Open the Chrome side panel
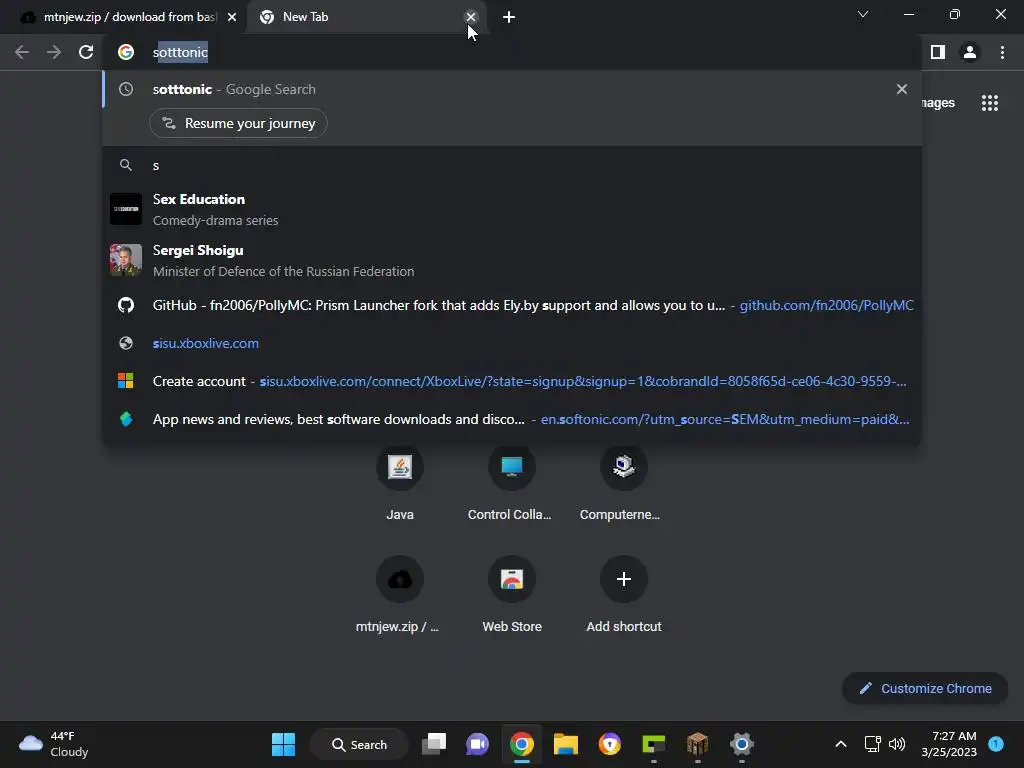 click(x=938, y=52)
